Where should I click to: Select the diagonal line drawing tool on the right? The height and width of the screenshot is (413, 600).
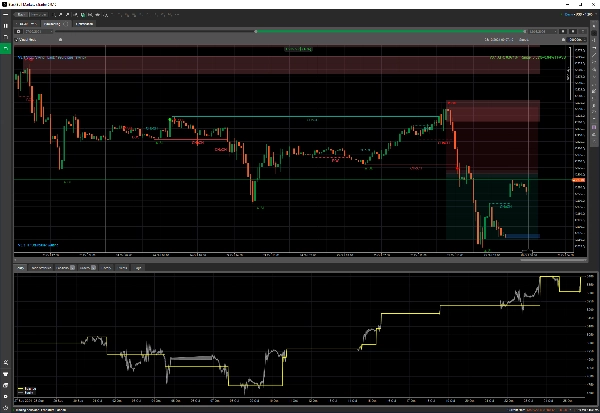coord(594,55)
